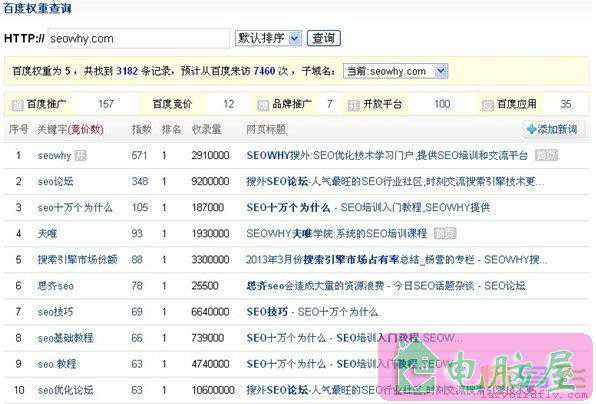Screen dimensions: 596x404
Task: Open the seo优化论坛 keyword link
Action: (65, 390)
